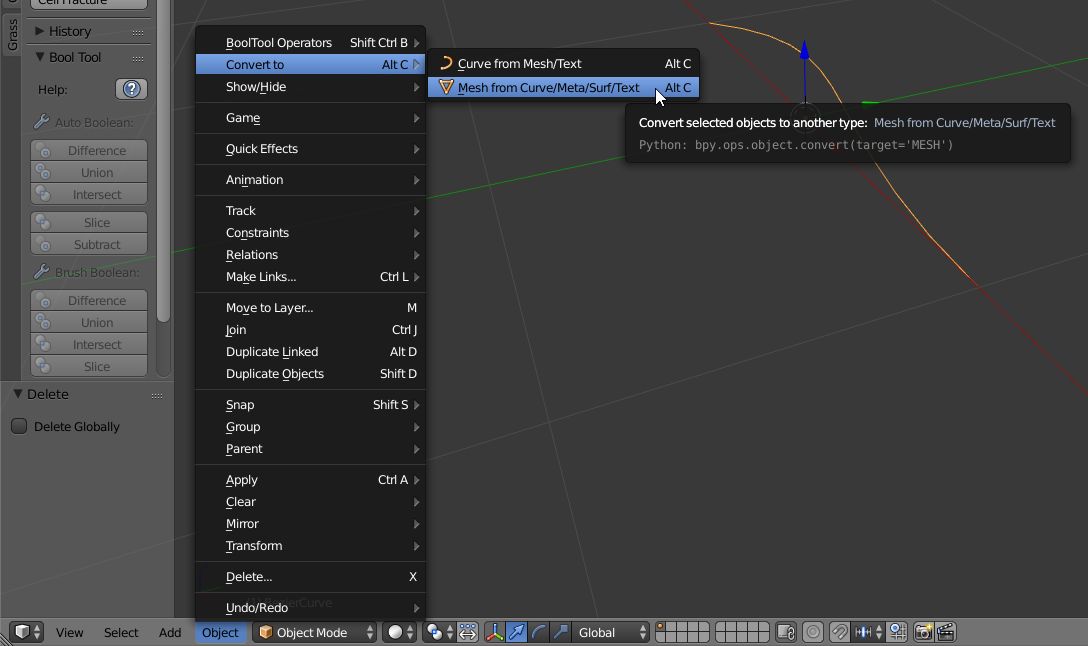The height and width of the screenshot is (646, 1088).
Task: Enable the rotate manipulator arc
Action: [x=538, y=632]
